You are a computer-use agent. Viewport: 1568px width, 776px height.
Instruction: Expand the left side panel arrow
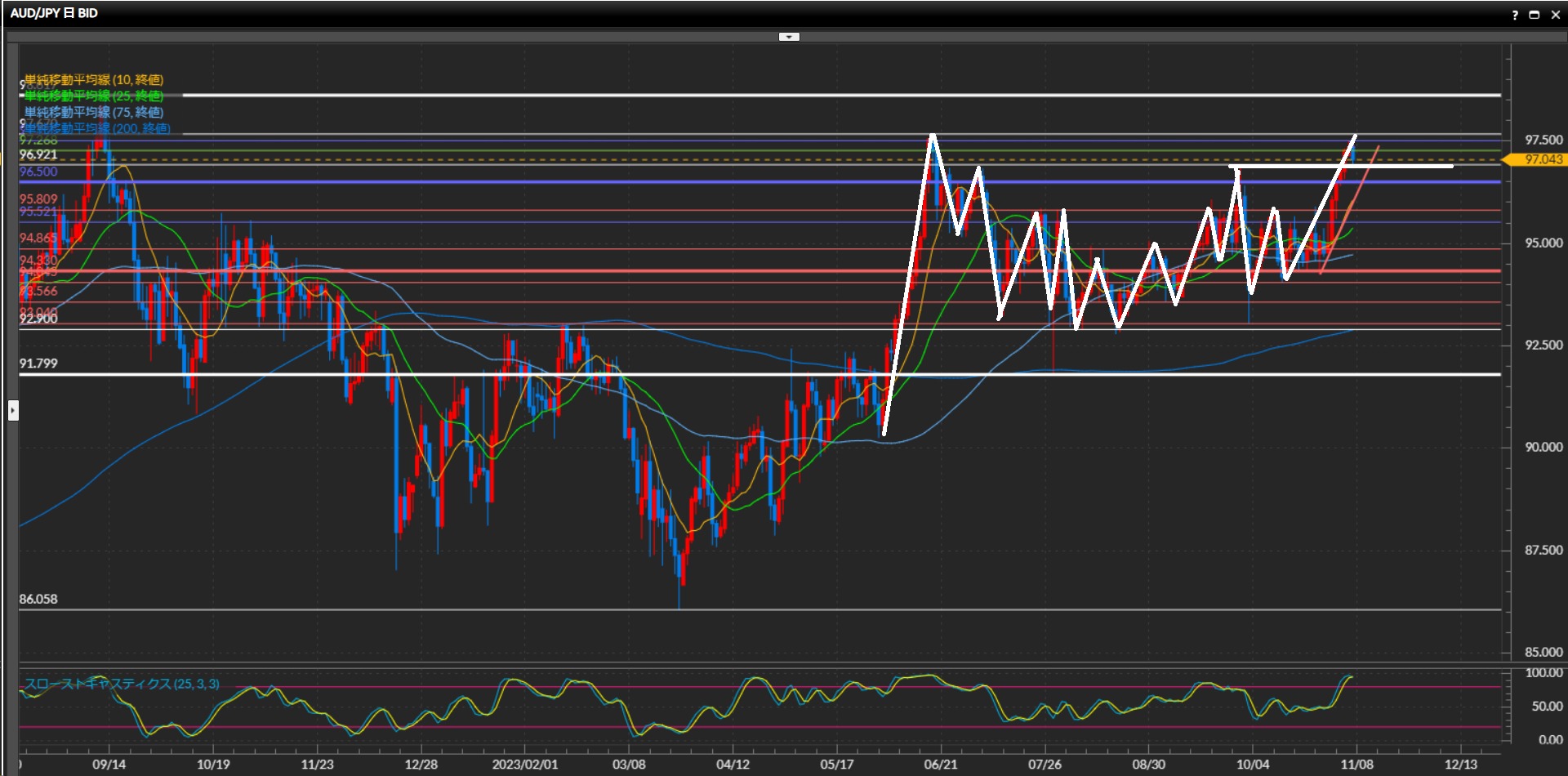point(13,410)
